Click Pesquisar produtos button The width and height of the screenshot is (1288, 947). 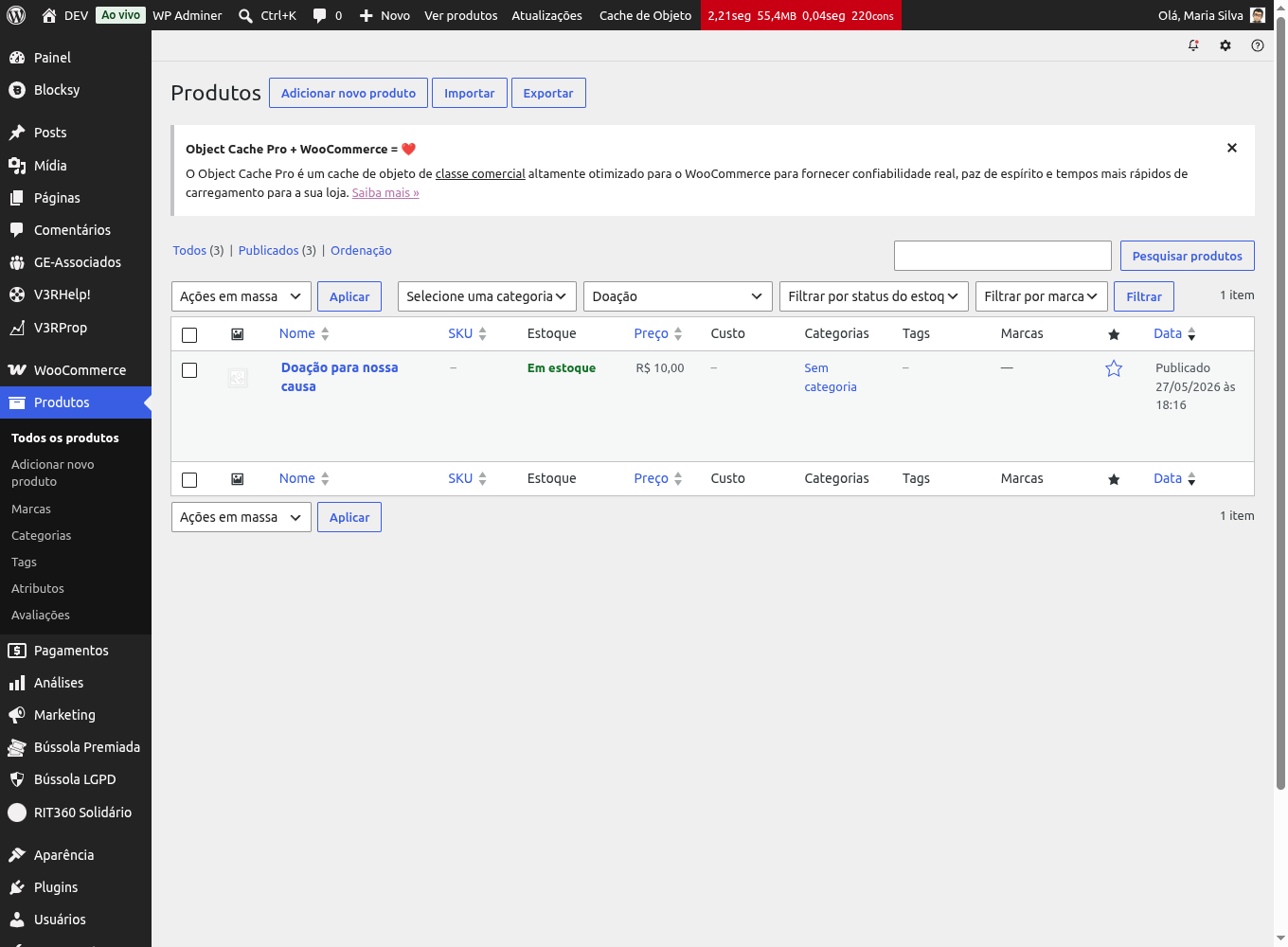coord(1188,256)
